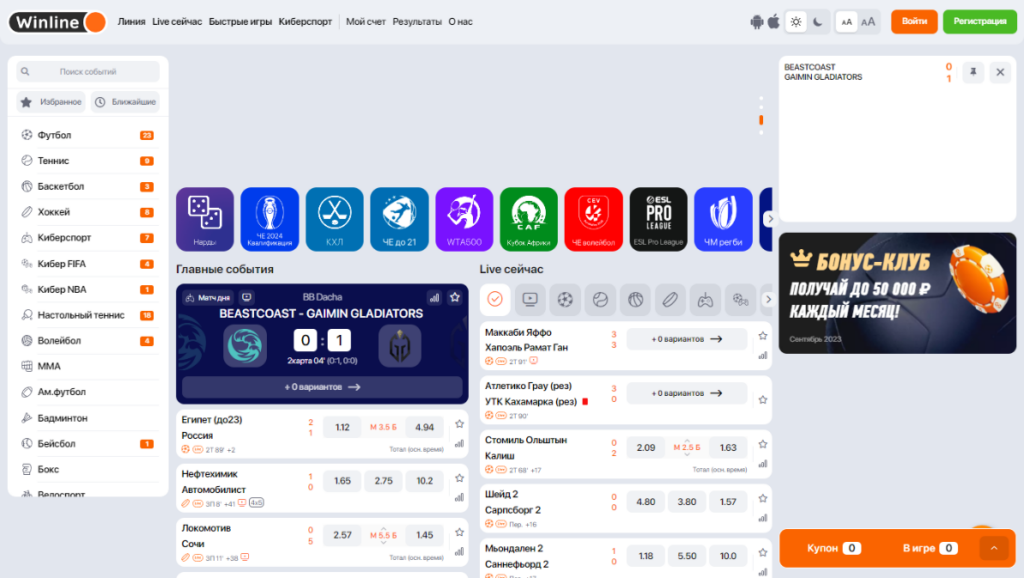Open the Live сейчас menu

[177, 22]
